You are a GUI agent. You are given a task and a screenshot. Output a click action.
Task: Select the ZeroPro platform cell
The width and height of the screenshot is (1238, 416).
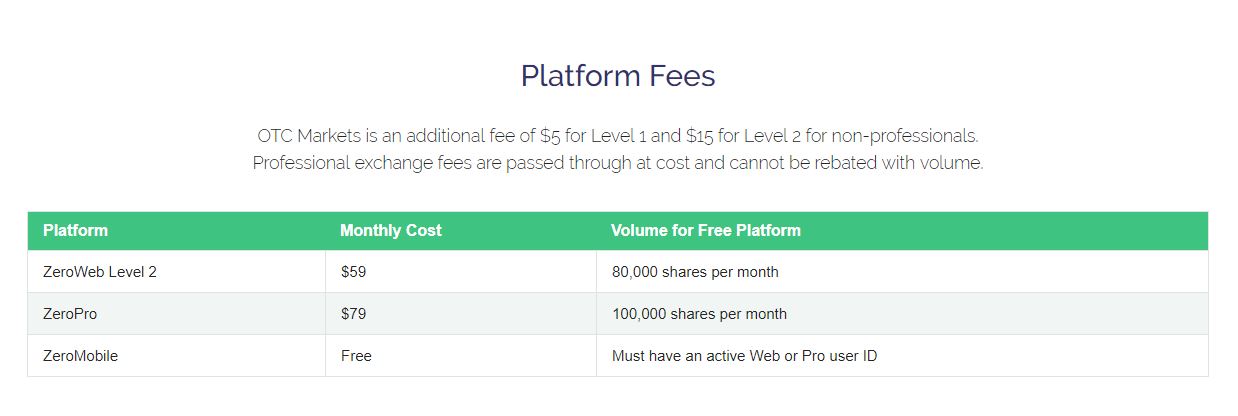176,313
